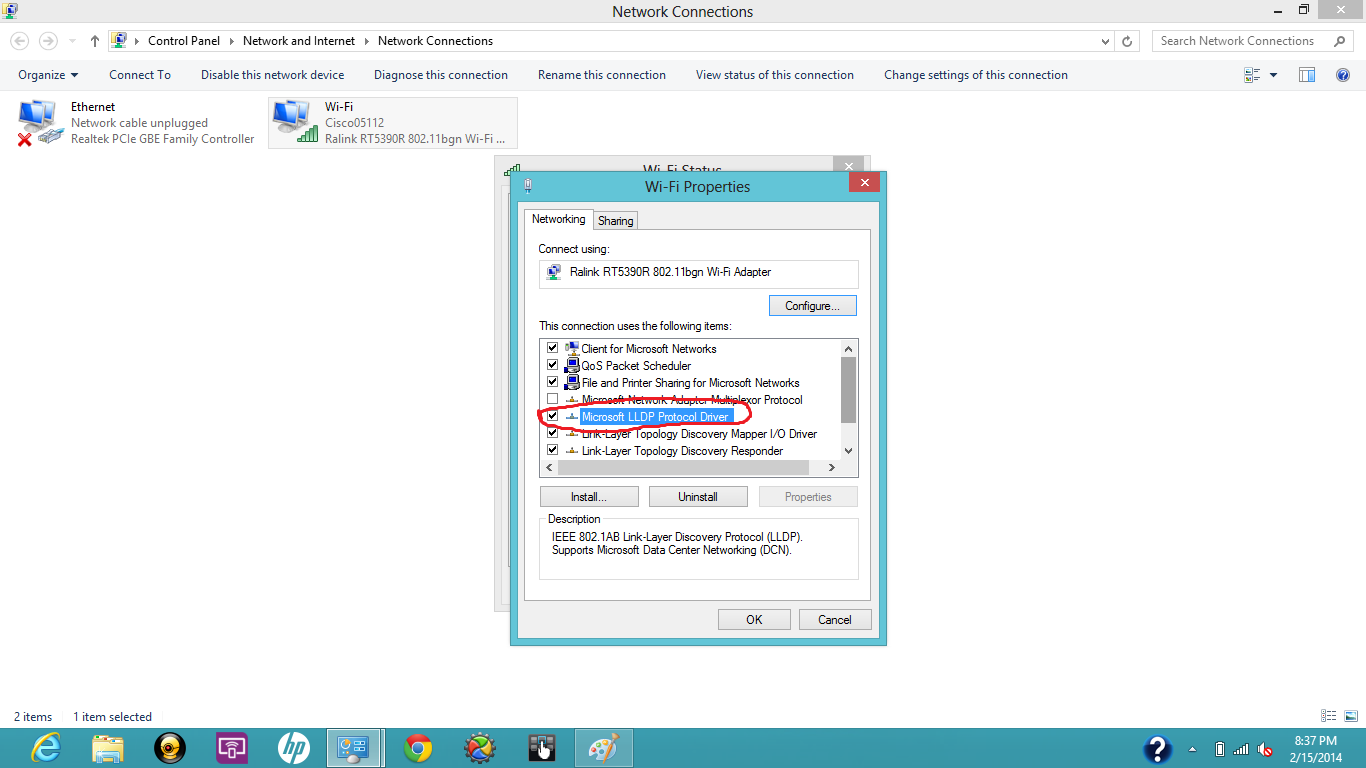Click Diagnose this connection

(x=441, y=75)
